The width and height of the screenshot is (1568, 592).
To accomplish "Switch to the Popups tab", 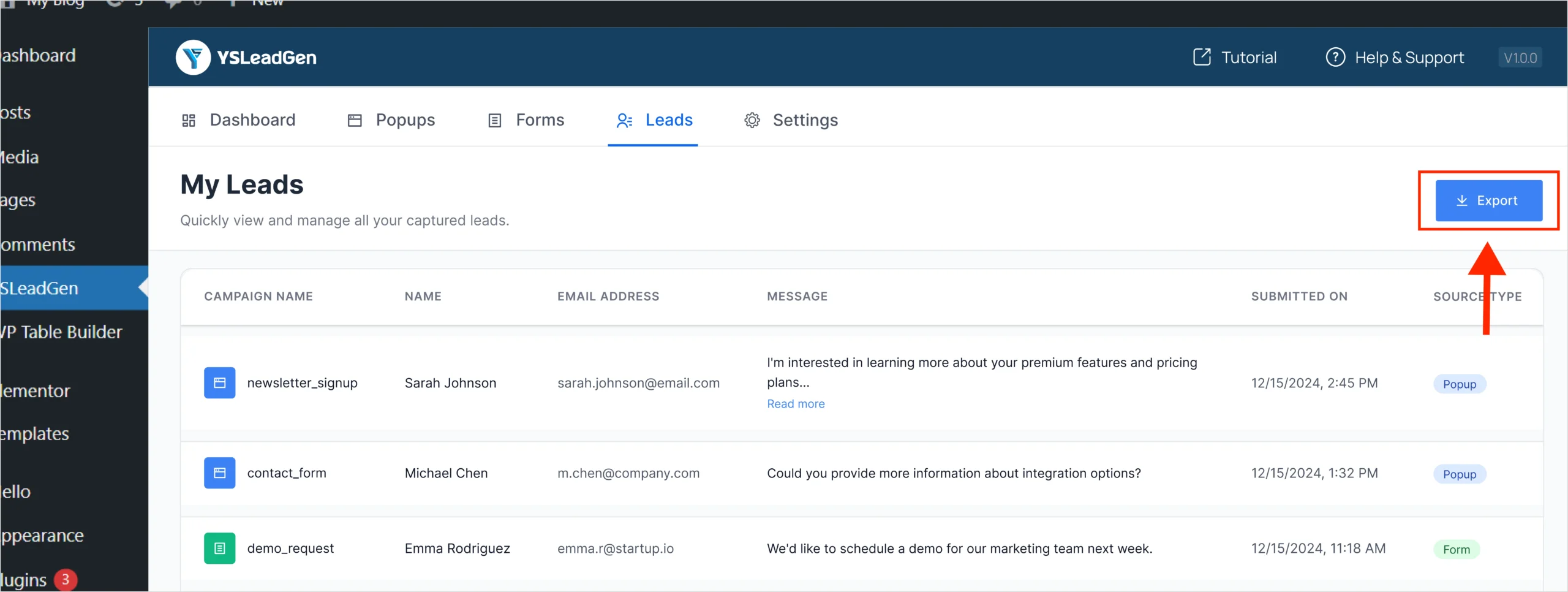I will 391,120.
